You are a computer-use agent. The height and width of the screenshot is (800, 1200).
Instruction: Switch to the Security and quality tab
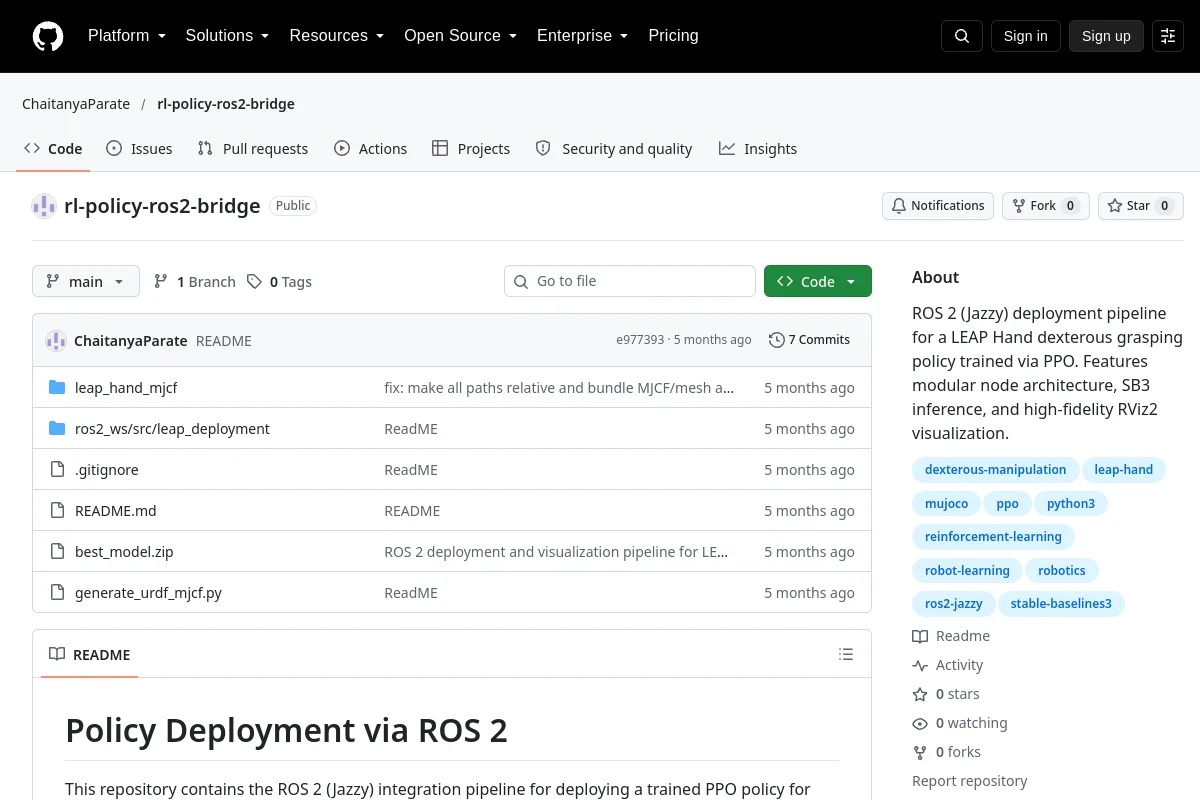(614, 149)
